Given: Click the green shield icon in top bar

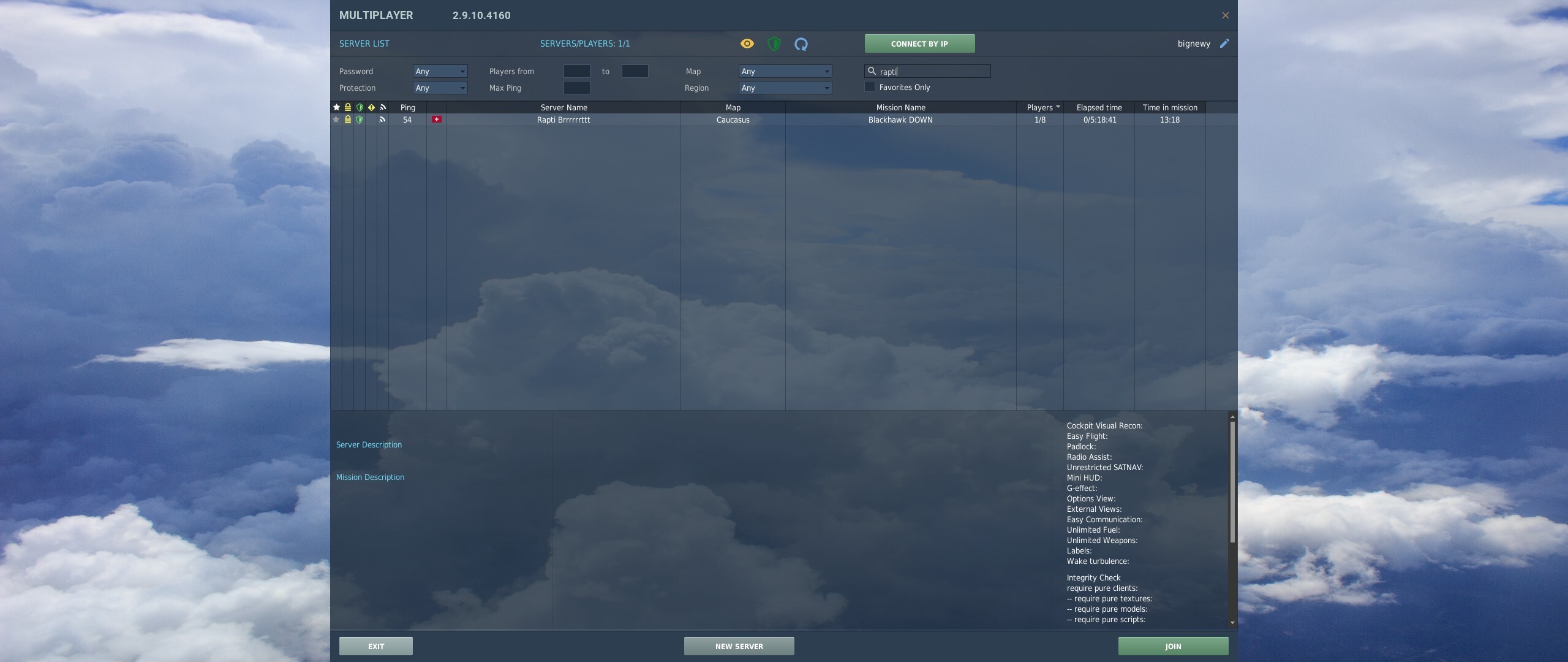Looking at the screenshot, I should (x=774, y=44).
